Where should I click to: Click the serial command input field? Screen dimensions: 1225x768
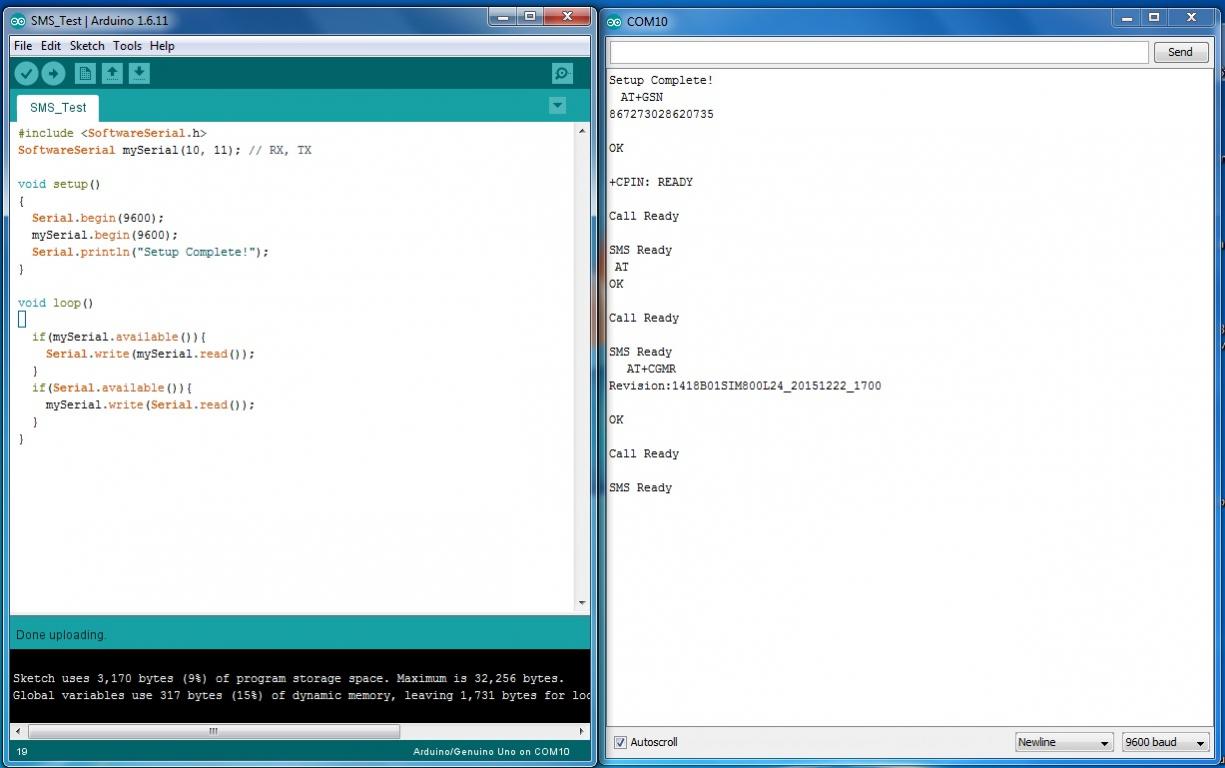click(x=878, y=52)
